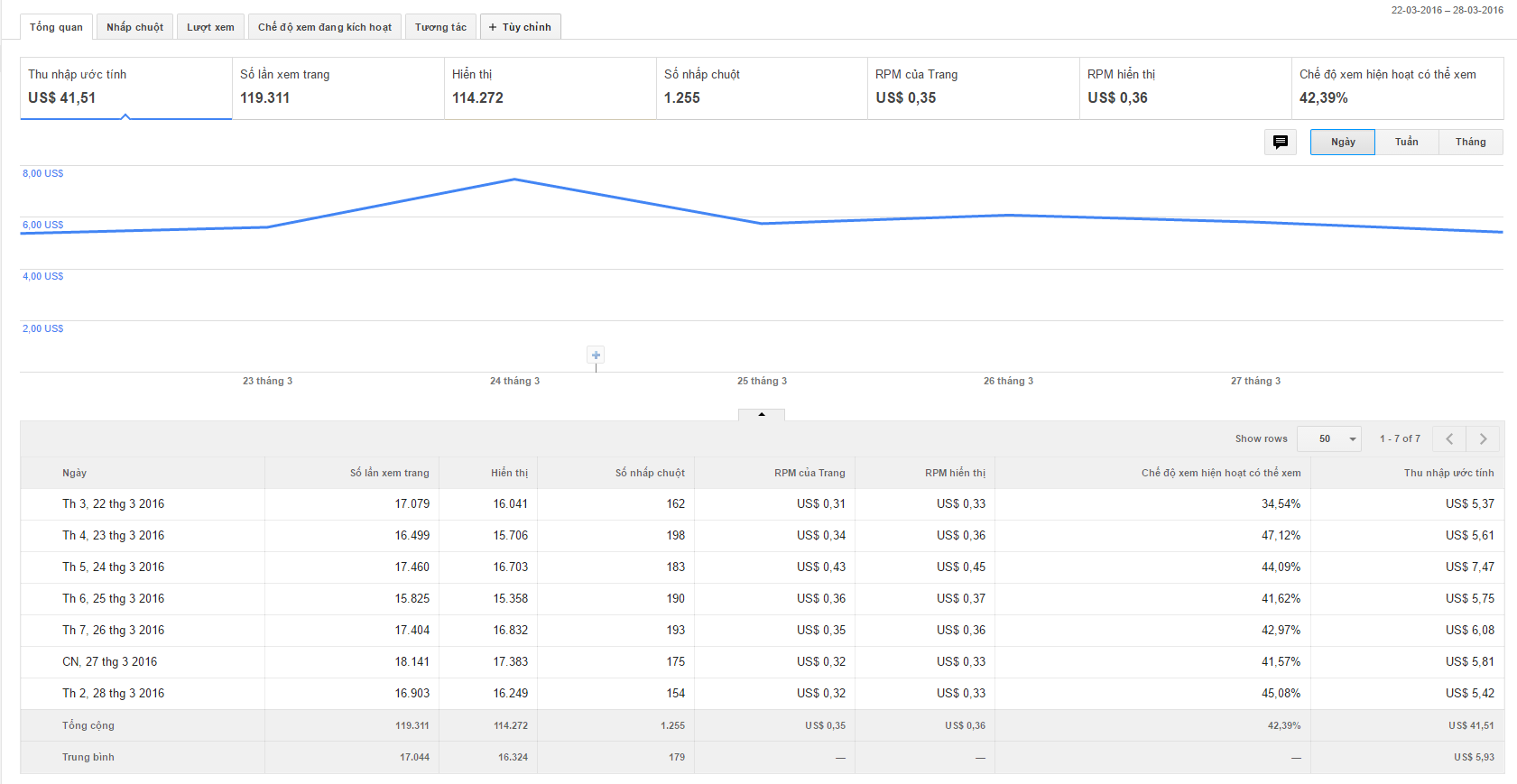Go to the next page of rows
Image resolution: width=1517 pixels, height=784 pixels.
1483,439
